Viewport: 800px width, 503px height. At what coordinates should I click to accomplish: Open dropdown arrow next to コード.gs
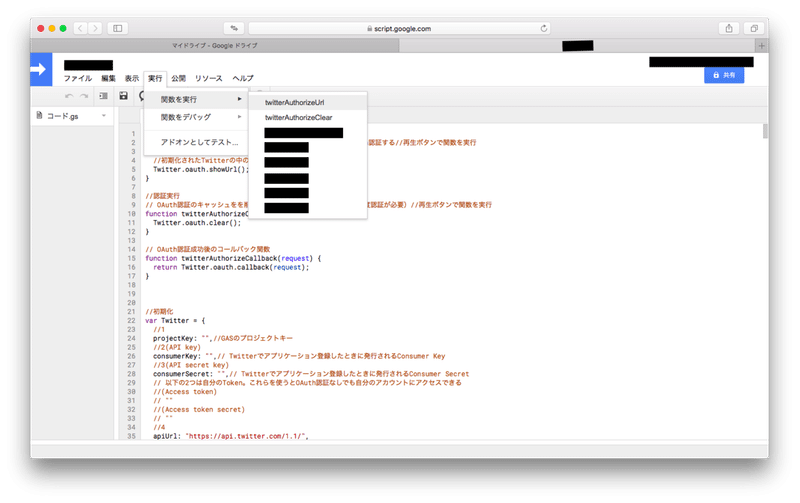click(104, 116)
